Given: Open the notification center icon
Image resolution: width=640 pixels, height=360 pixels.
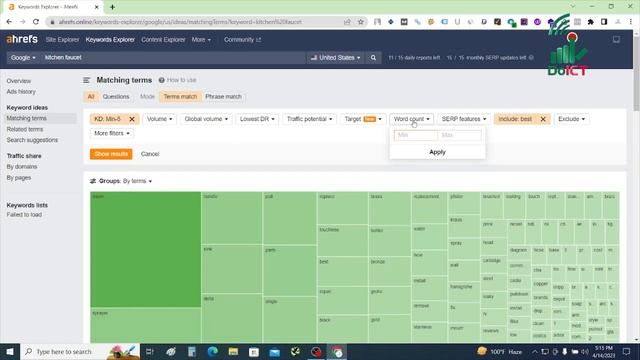Looking at the screenshot, I should (626, 351).
